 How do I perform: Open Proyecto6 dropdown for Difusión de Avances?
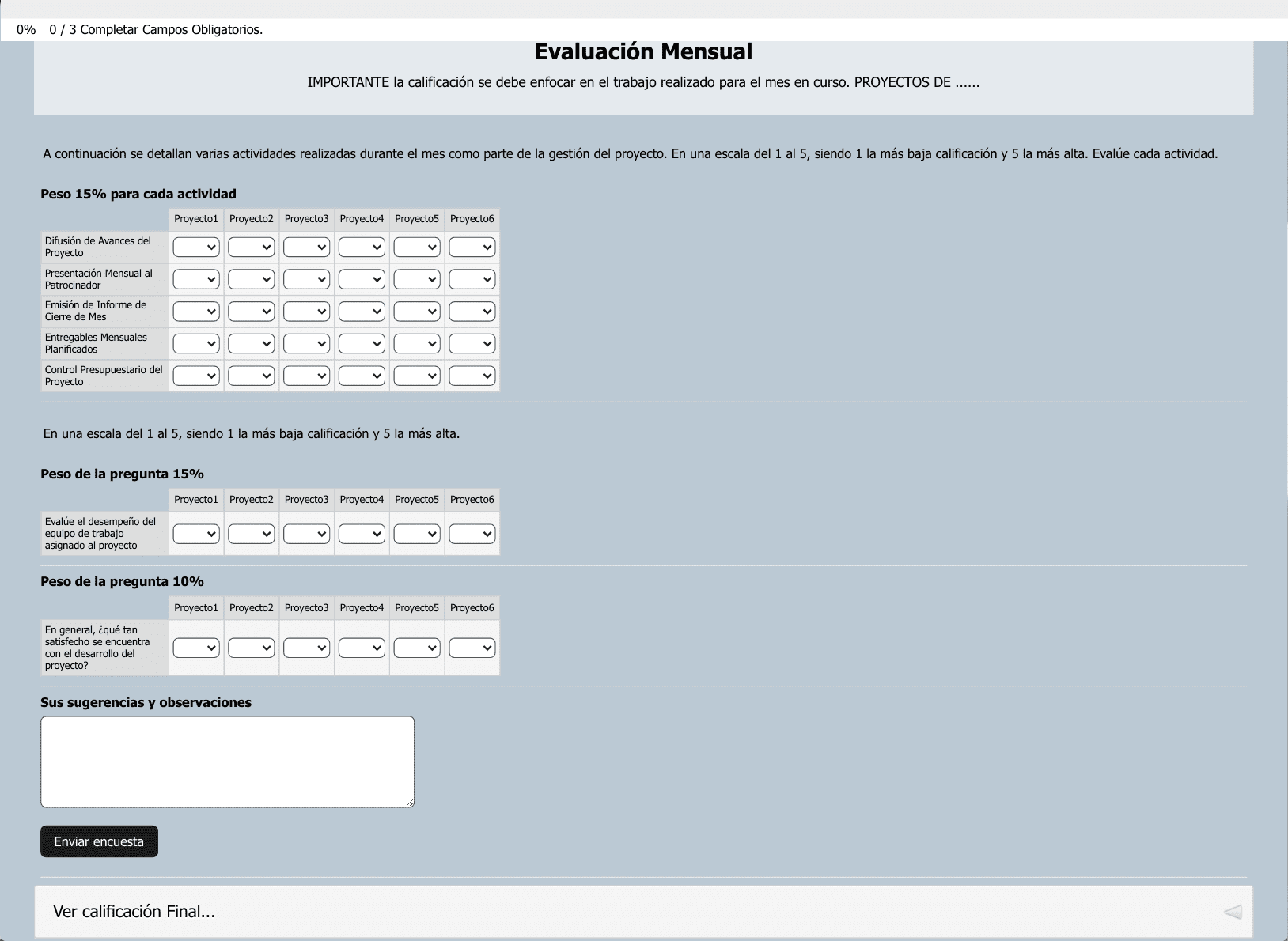[472, 248]
